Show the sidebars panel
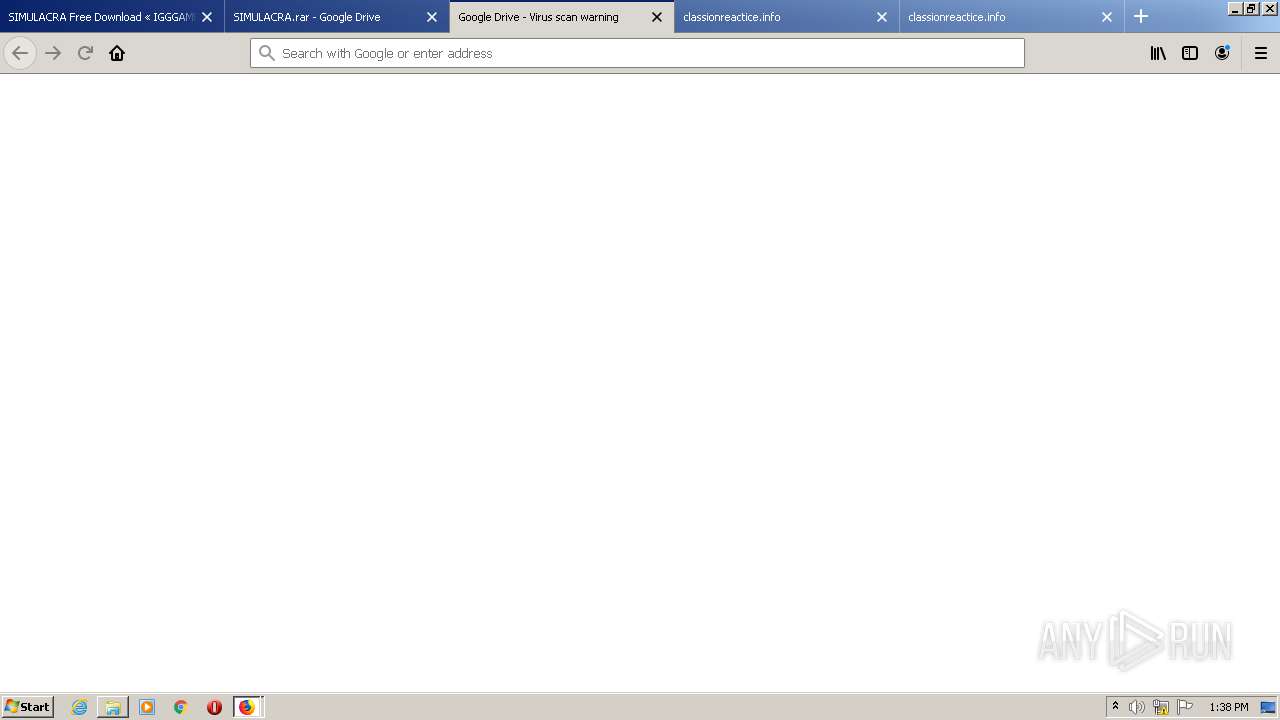 click(1190, 53)
